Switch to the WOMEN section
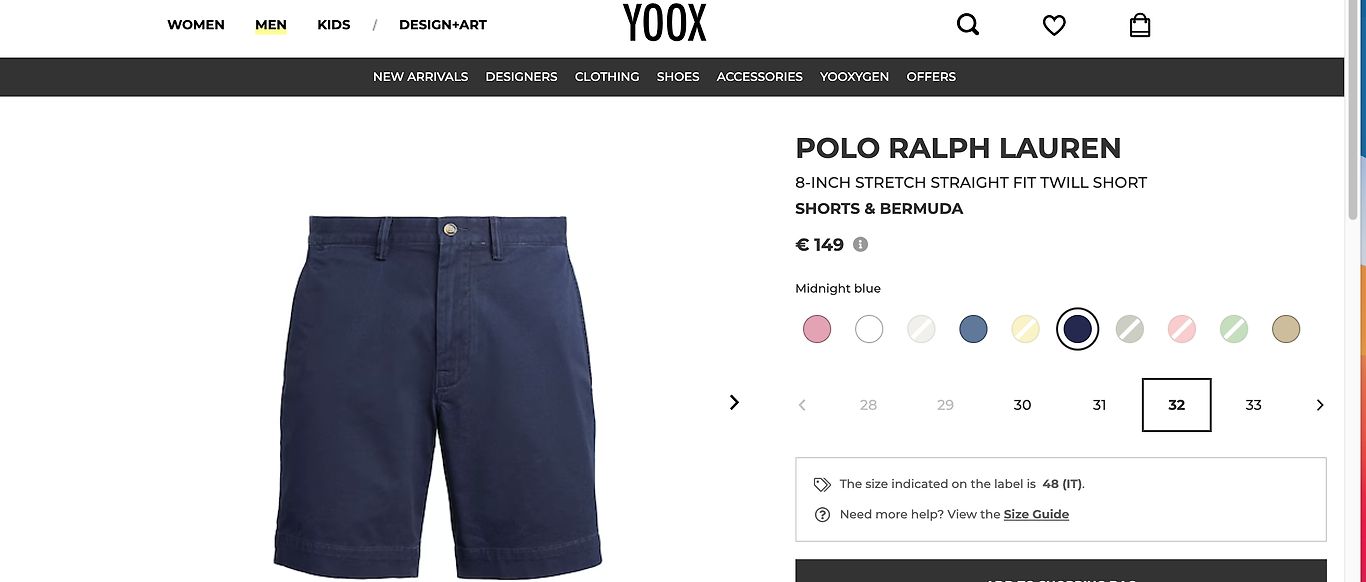1366x582 pixels. (196, 25)
